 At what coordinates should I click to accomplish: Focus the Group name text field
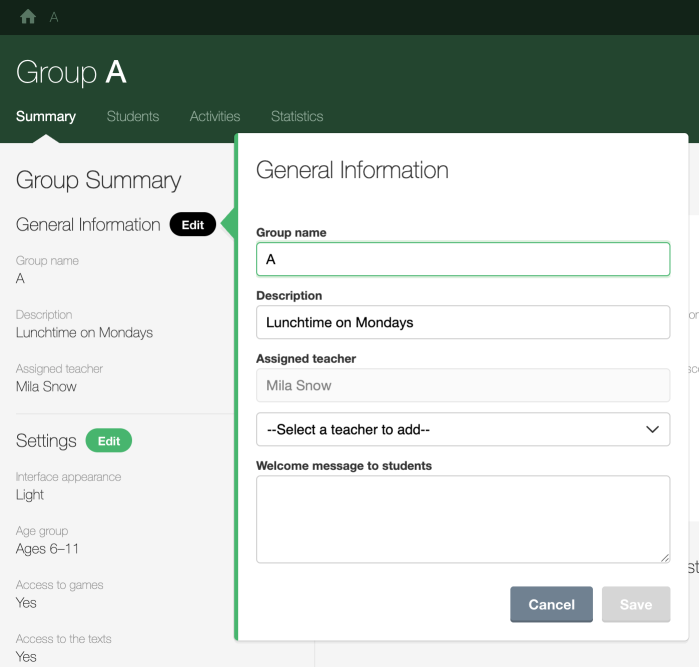click(x=462, y=259)
